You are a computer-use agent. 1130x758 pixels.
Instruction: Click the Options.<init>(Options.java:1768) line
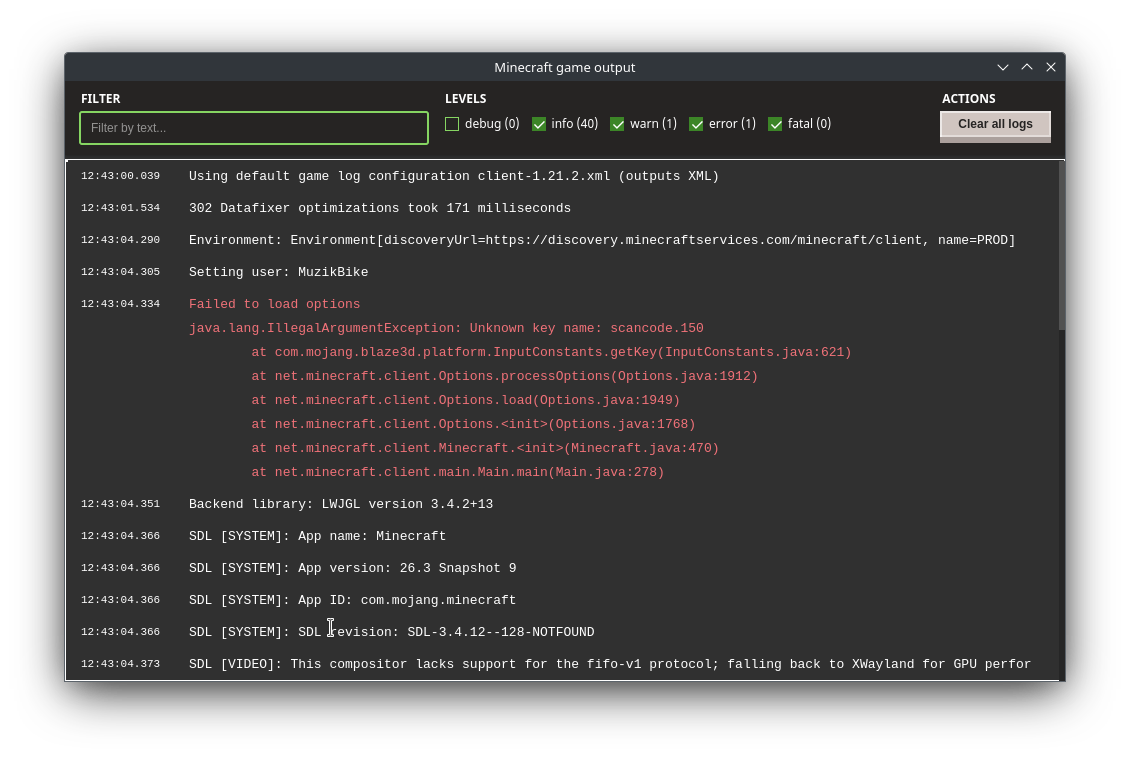tap(473, 424)
